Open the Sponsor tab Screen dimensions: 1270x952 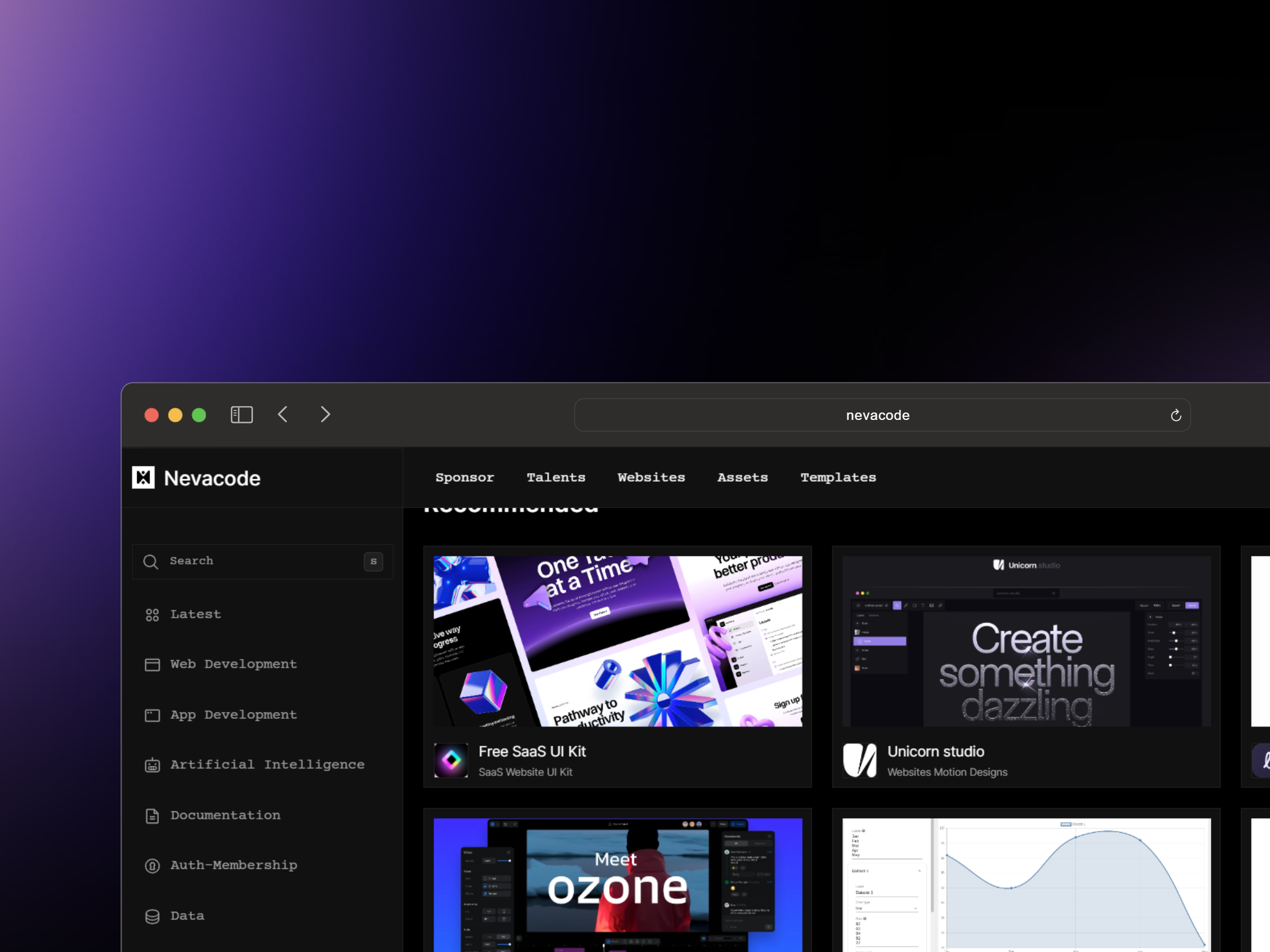465,478
